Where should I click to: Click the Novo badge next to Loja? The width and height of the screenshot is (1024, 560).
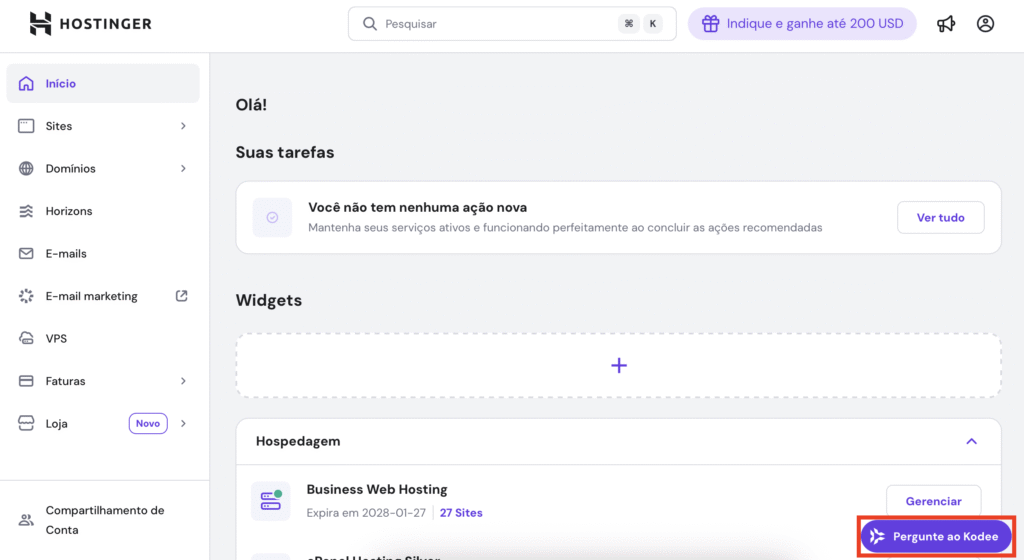148,423
